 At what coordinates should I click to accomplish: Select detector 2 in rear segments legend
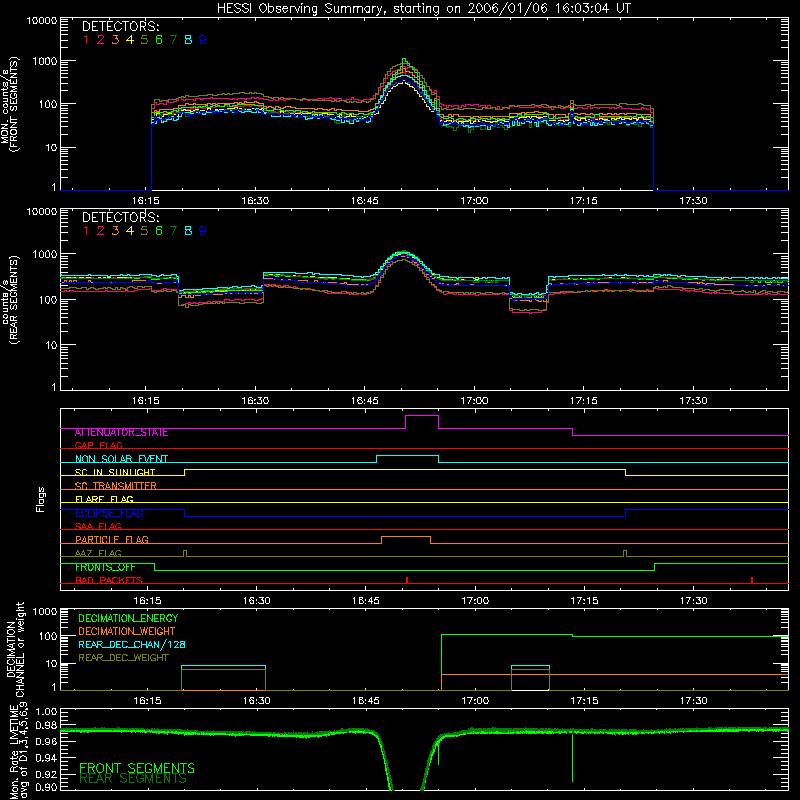coord(101,231)
